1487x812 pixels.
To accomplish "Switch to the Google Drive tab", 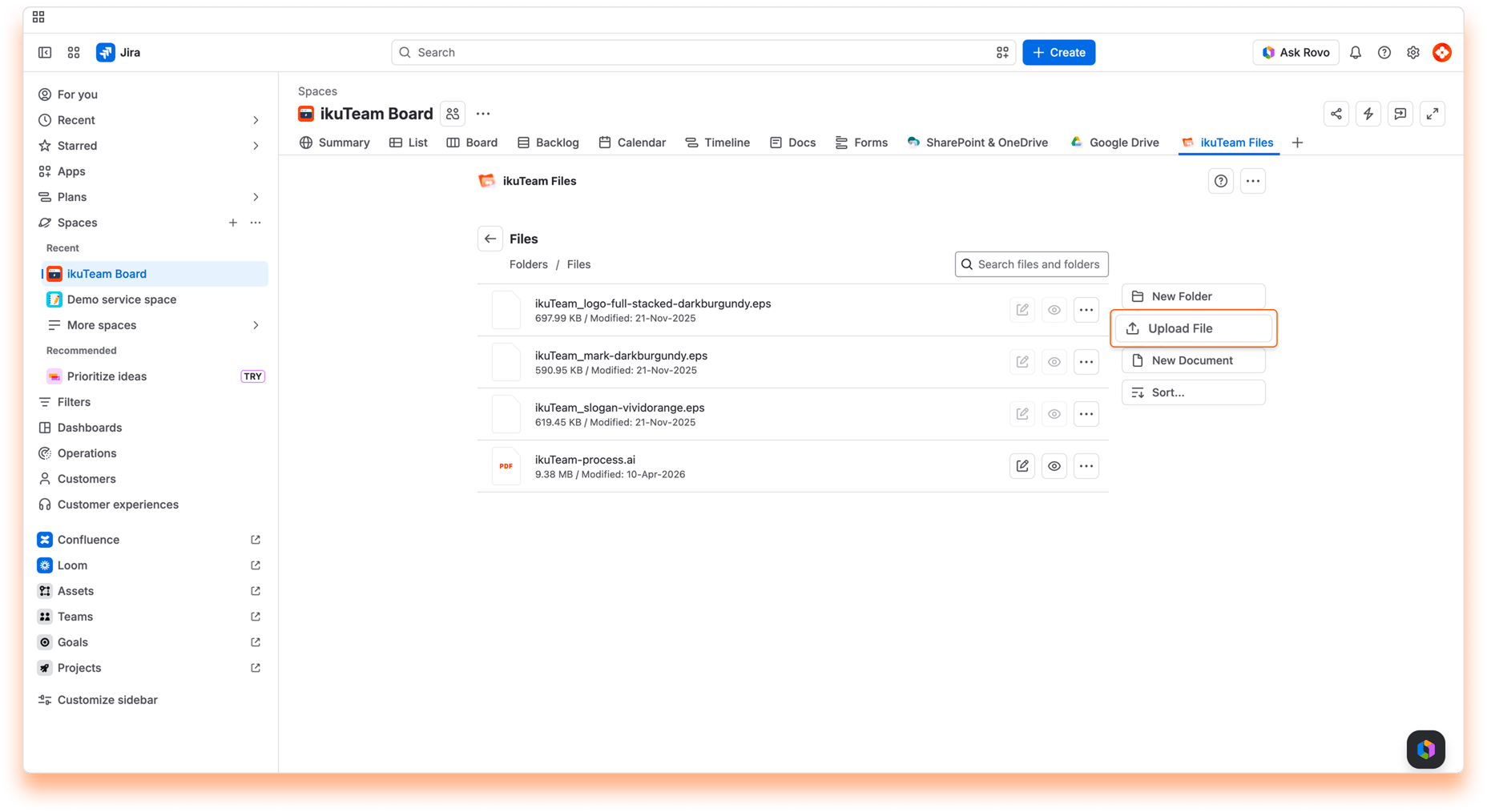I will (1114, 143).
